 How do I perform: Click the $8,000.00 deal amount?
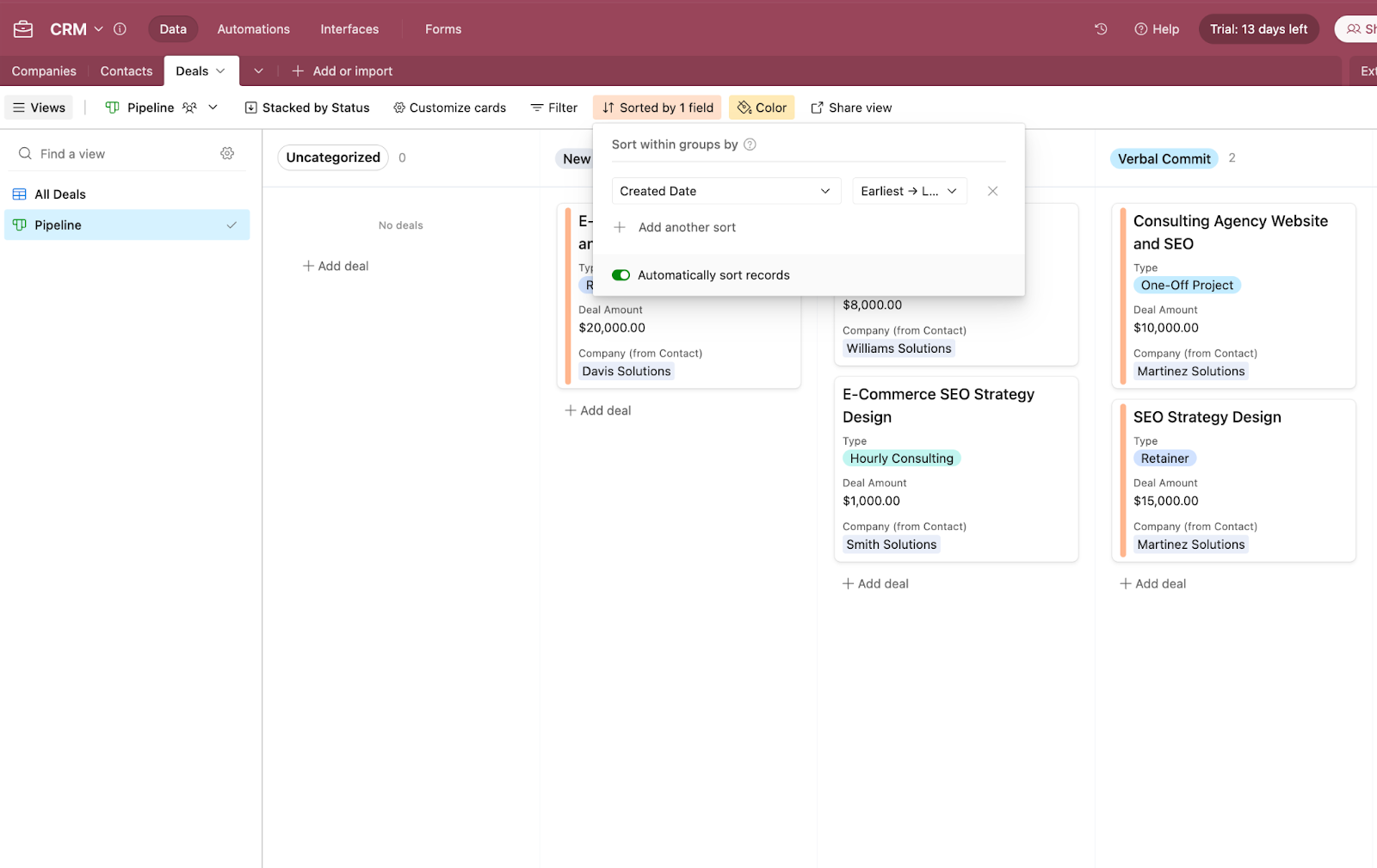pos(873,305)
